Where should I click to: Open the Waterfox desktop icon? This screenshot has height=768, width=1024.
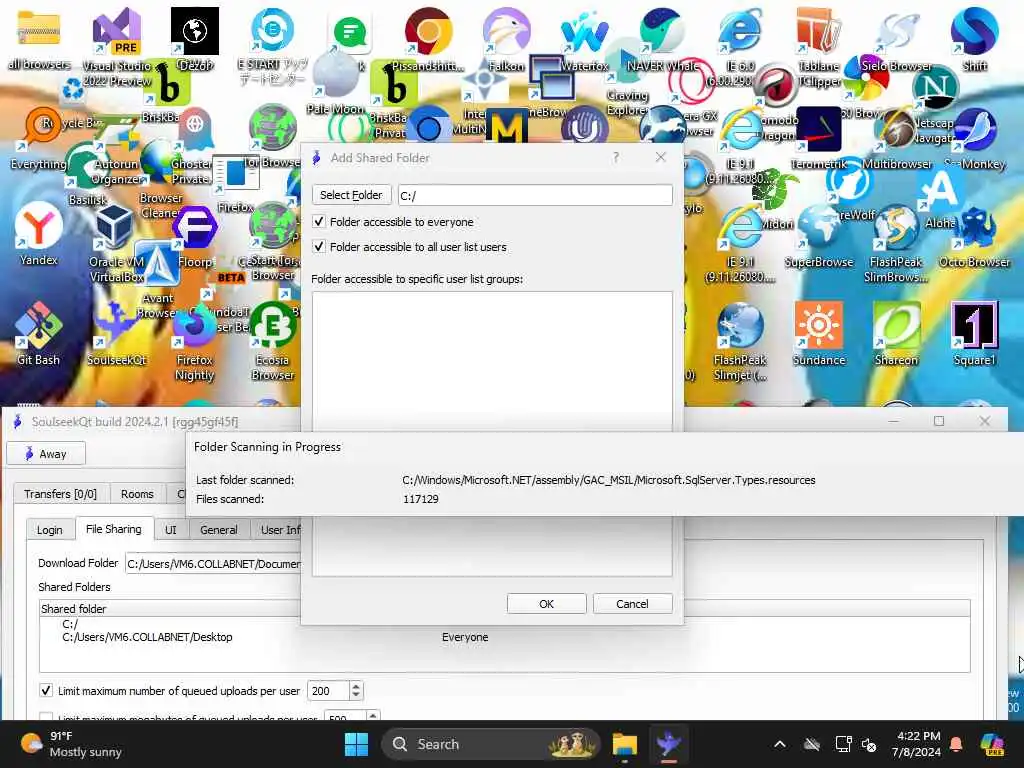[584, 38]
